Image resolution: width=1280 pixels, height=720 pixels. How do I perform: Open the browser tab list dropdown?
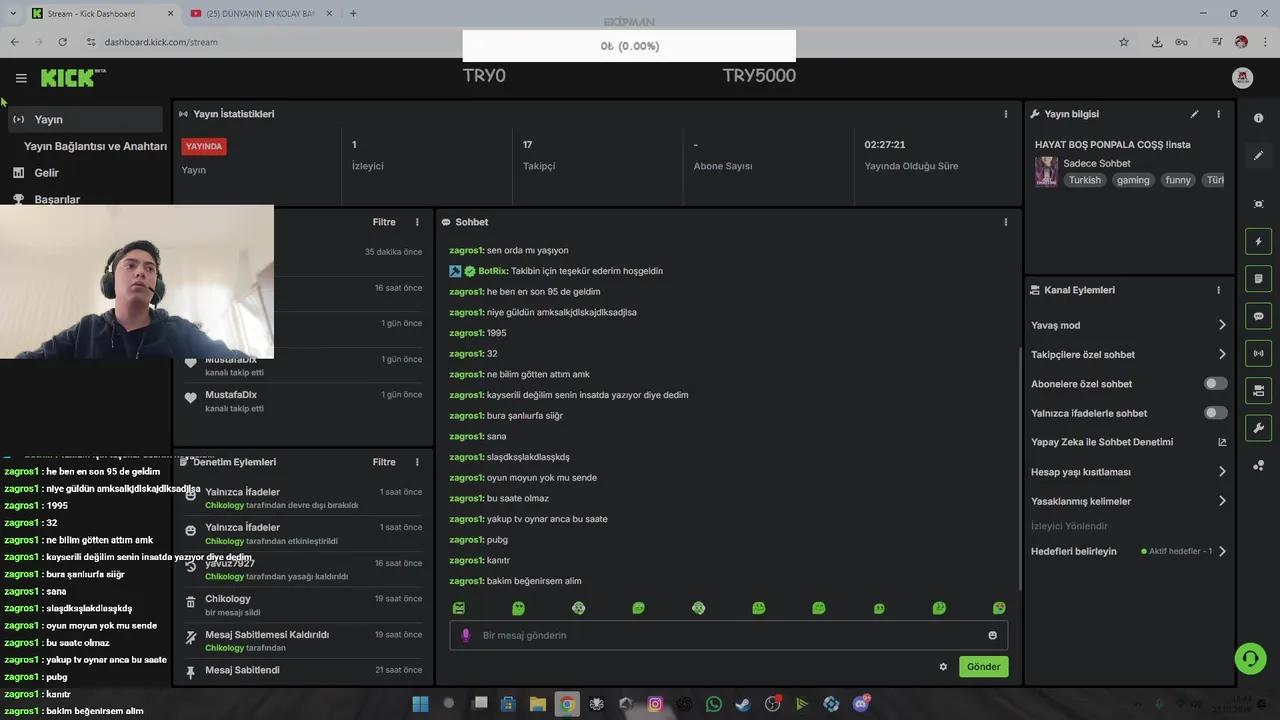click(12, 13)
